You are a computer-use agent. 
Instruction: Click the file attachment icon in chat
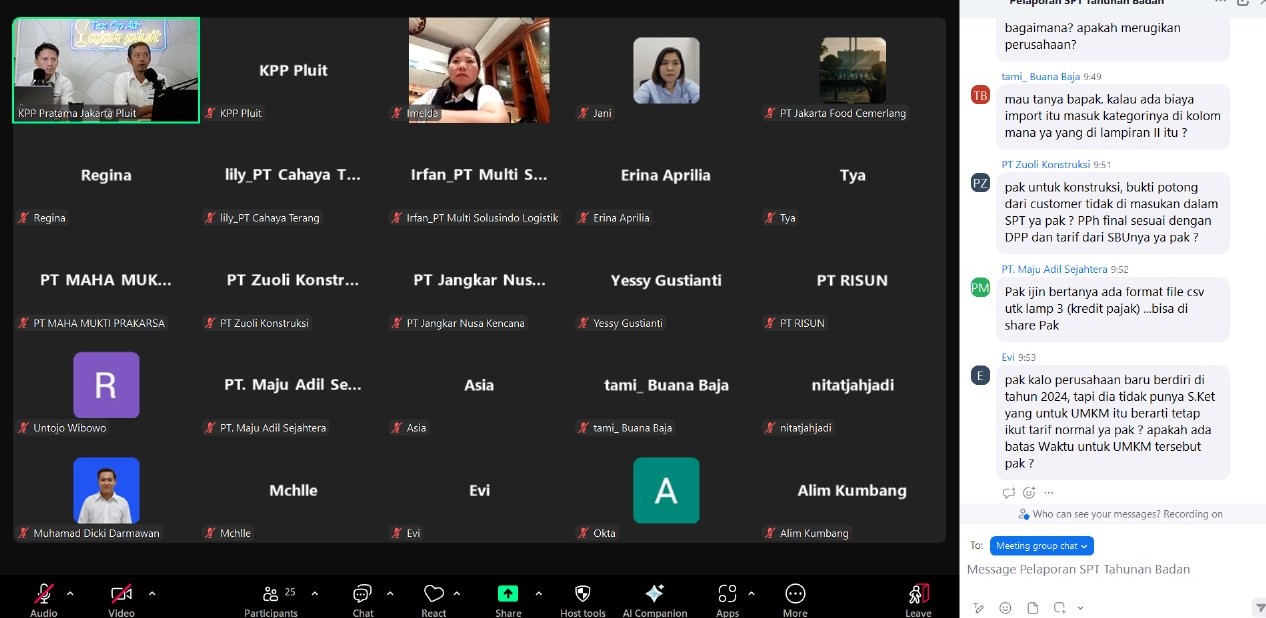coord(1032,607)
